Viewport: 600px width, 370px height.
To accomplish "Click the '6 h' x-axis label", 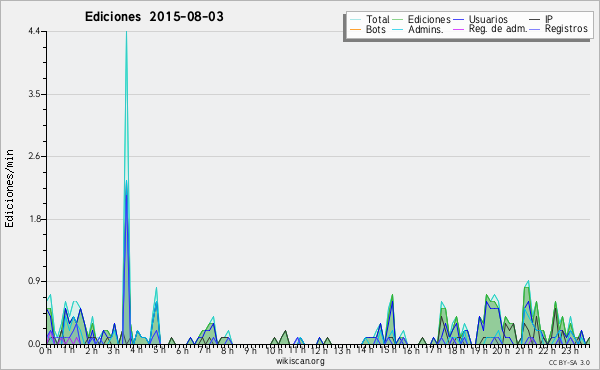I will click(x=182, y=351).
